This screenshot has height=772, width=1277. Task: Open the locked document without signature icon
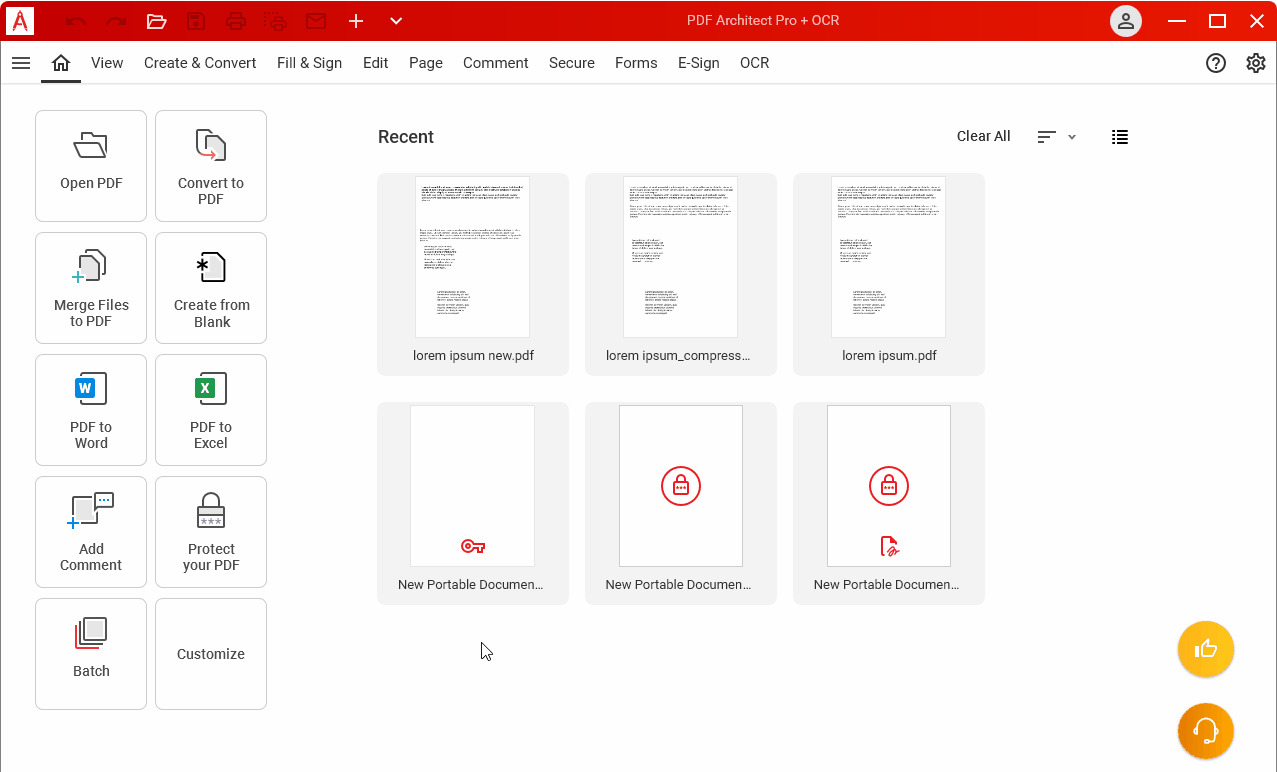coord(681,503)
